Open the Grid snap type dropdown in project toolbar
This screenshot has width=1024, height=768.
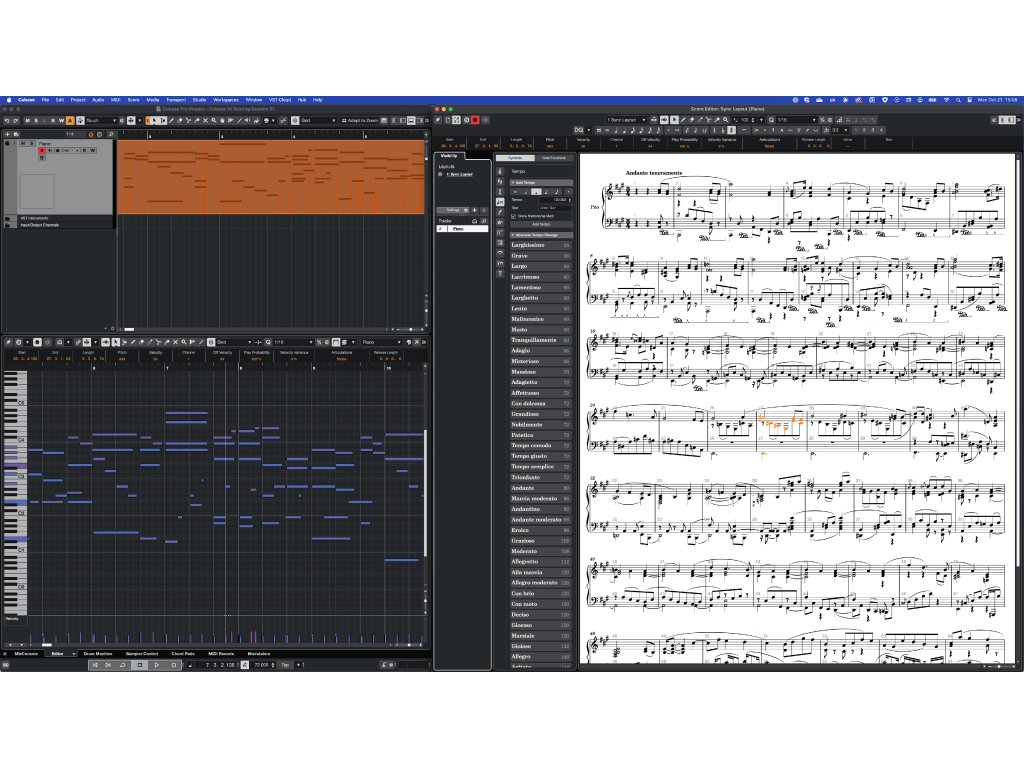click(x=317, y=120)
